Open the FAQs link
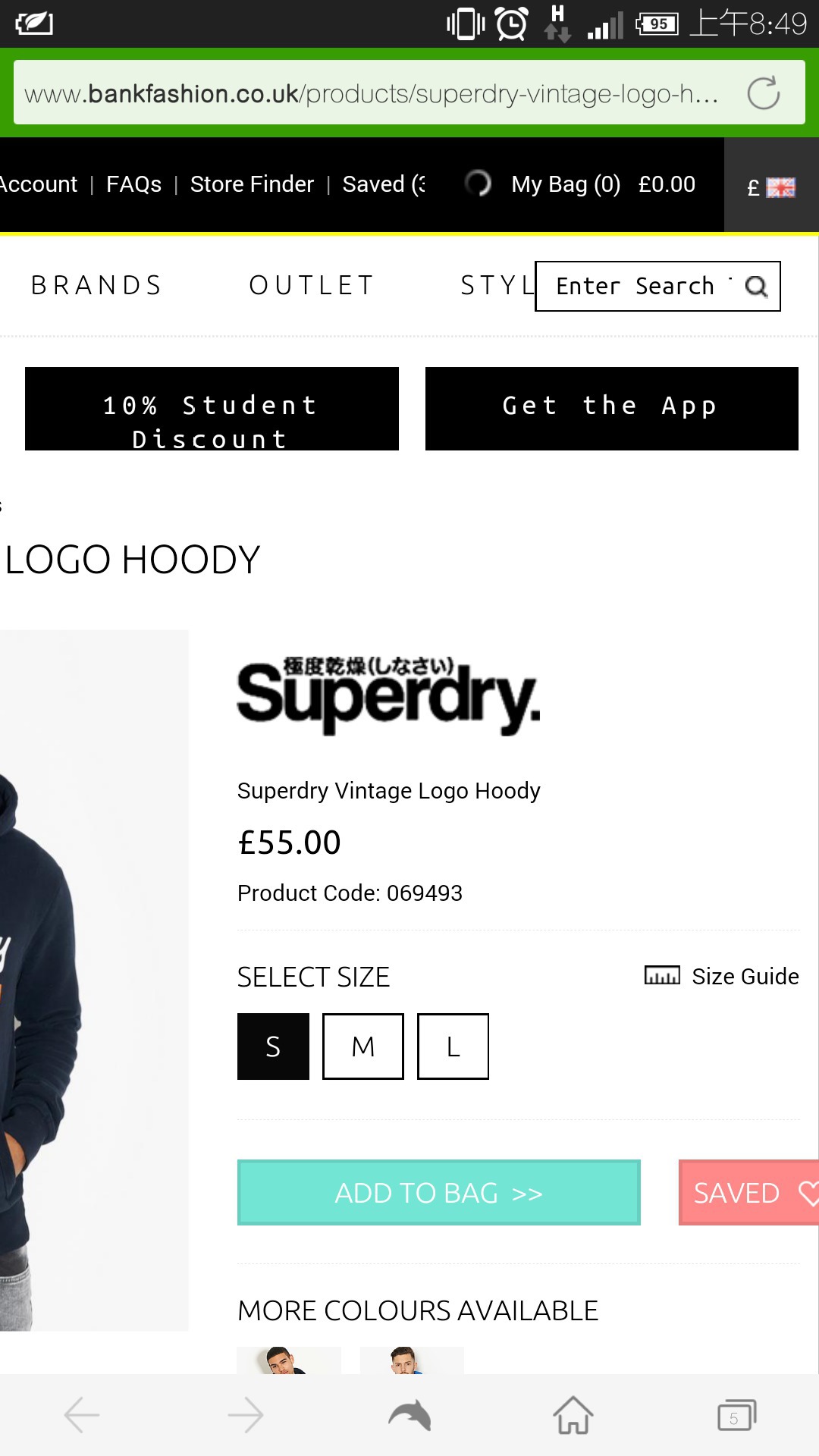The image size is (819, 1456). tap(133, 184)
